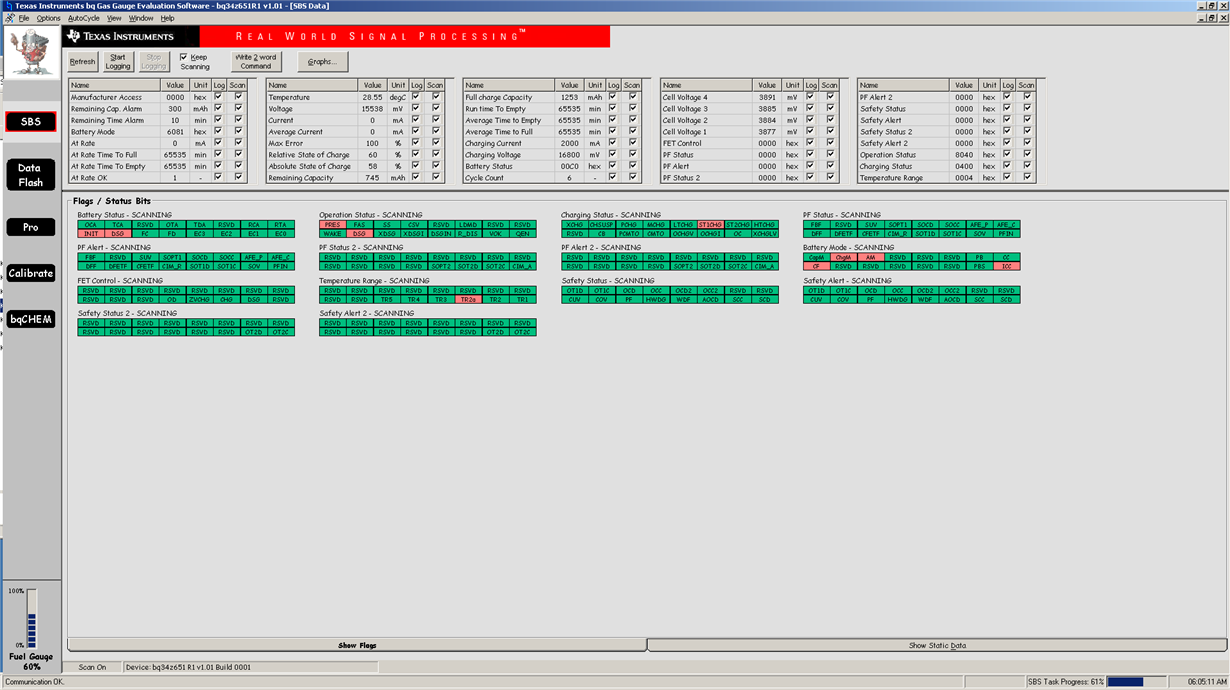Select the Show Flags tab button
The width and height of the screenshot is (1230, 690).
pos(357,645)
